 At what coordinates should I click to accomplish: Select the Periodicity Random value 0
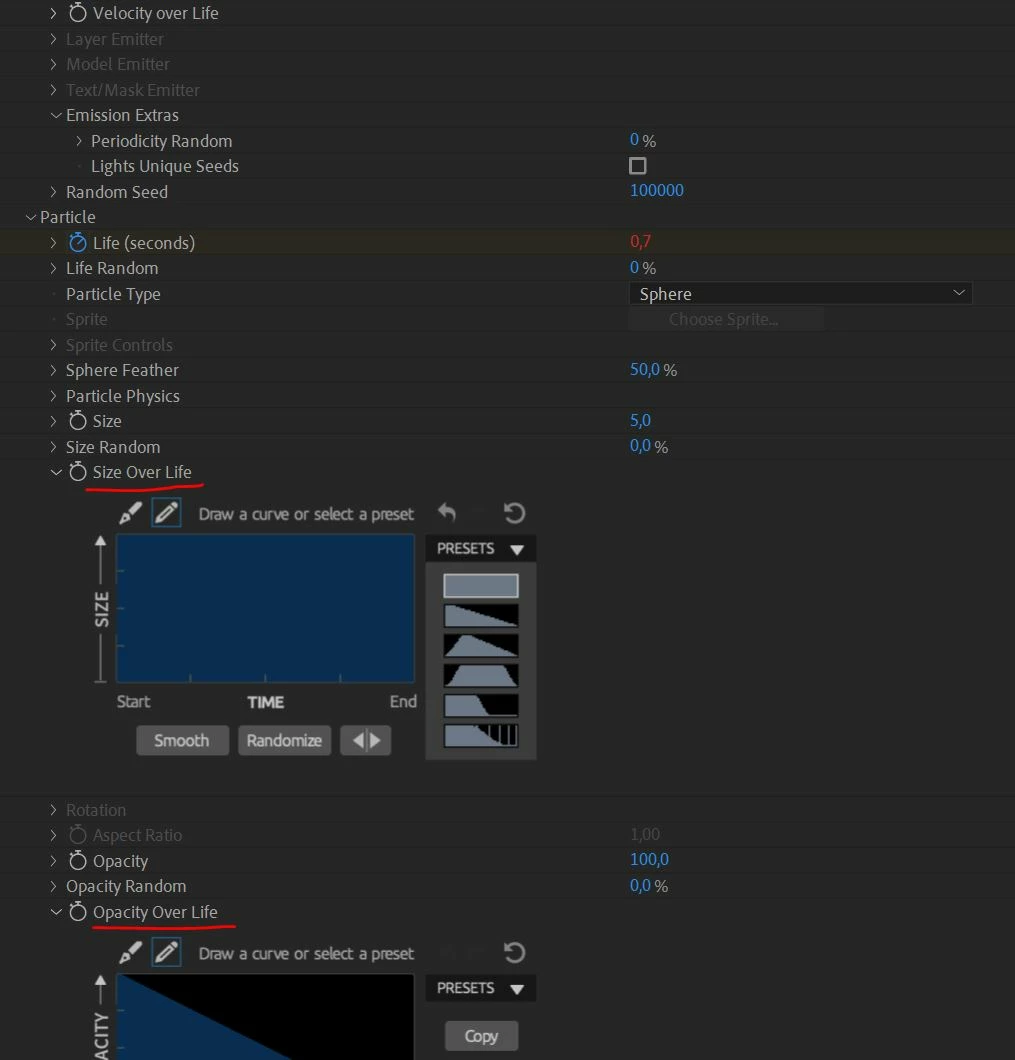pos(634,139)
